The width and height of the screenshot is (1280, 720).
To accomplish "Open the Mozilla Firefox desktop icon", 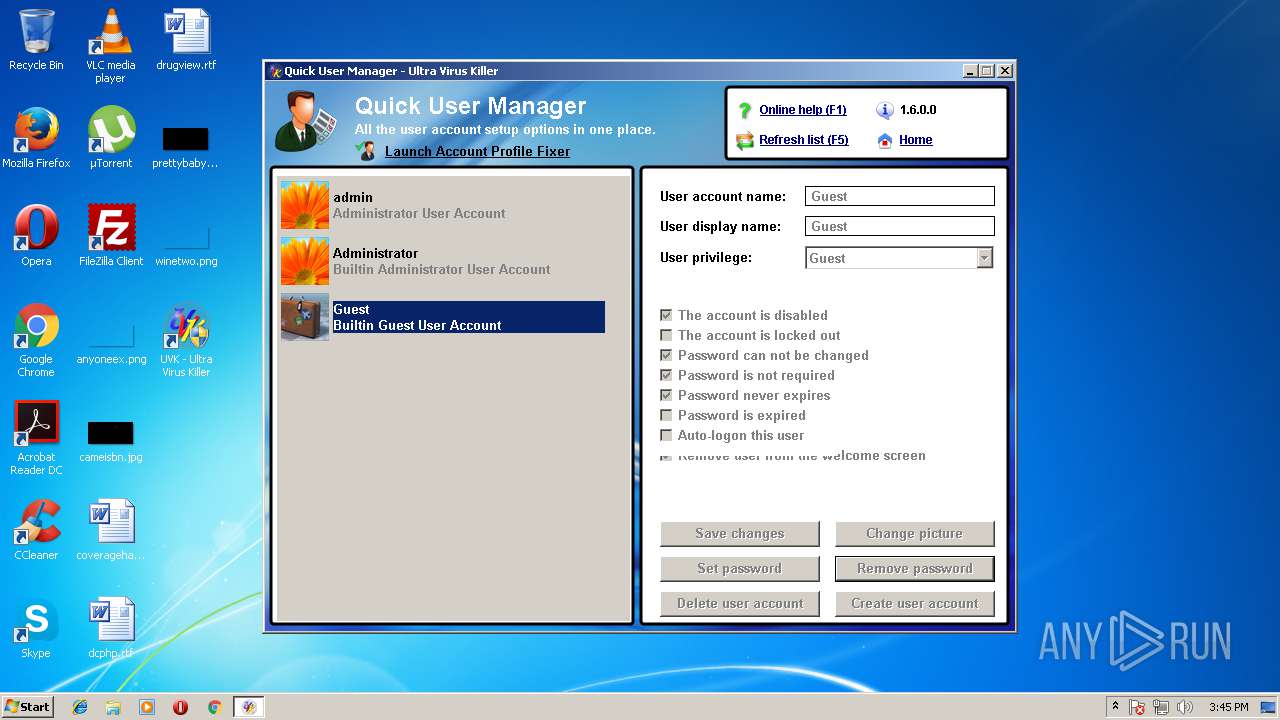I will point(36,138).
